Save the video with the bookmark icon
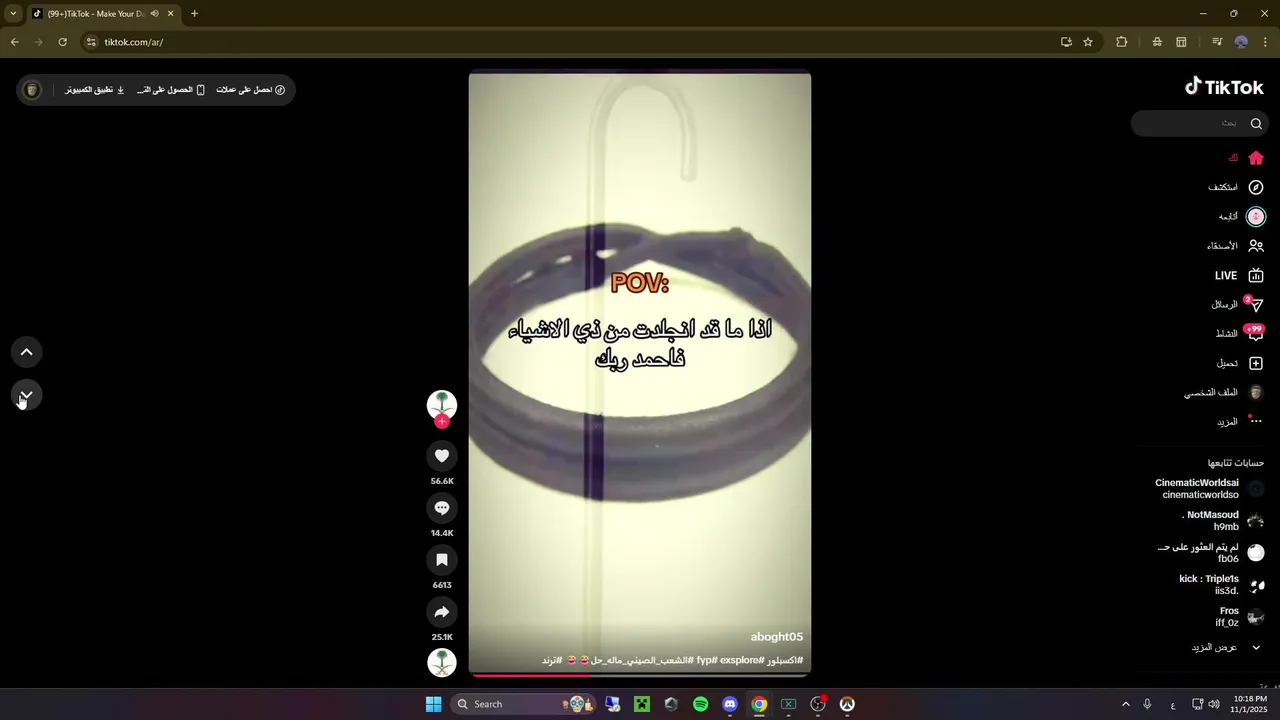Screen dimensions: 1280x720 coord(442,560)
